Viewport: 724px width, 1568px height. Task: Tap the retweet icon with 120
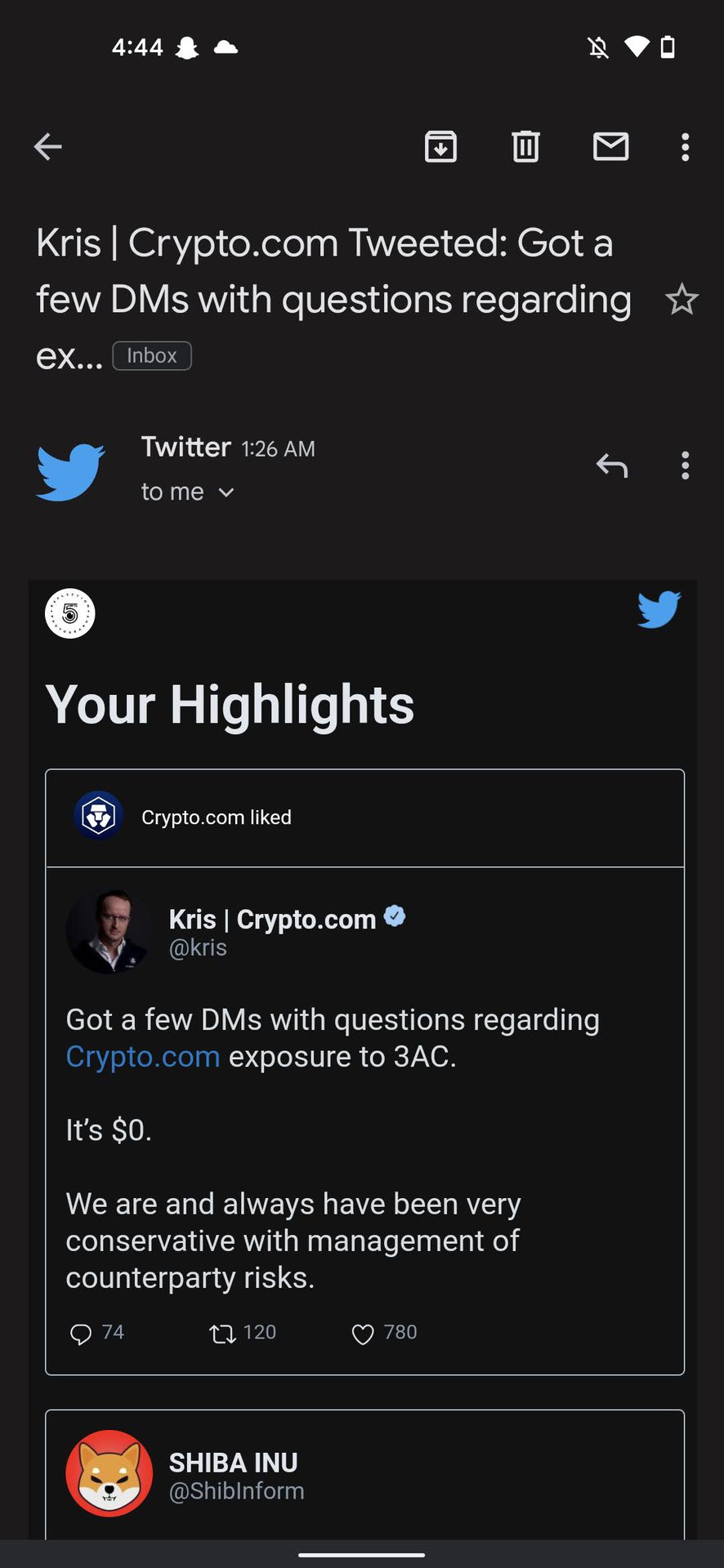[x=221, y=1334]
